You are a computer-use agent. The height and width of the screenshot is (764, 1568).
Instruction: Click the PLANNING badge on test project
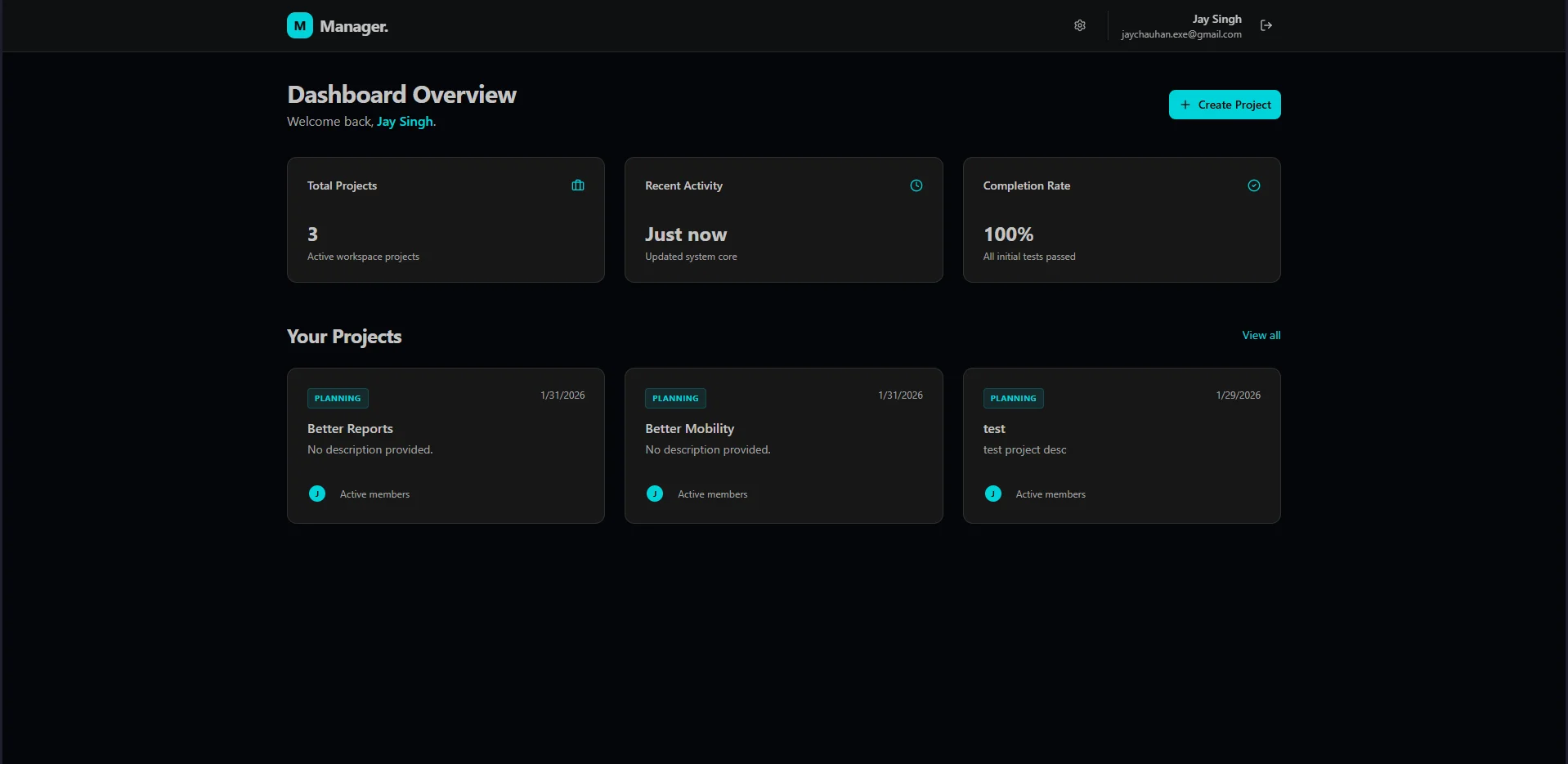point(1013,398)
